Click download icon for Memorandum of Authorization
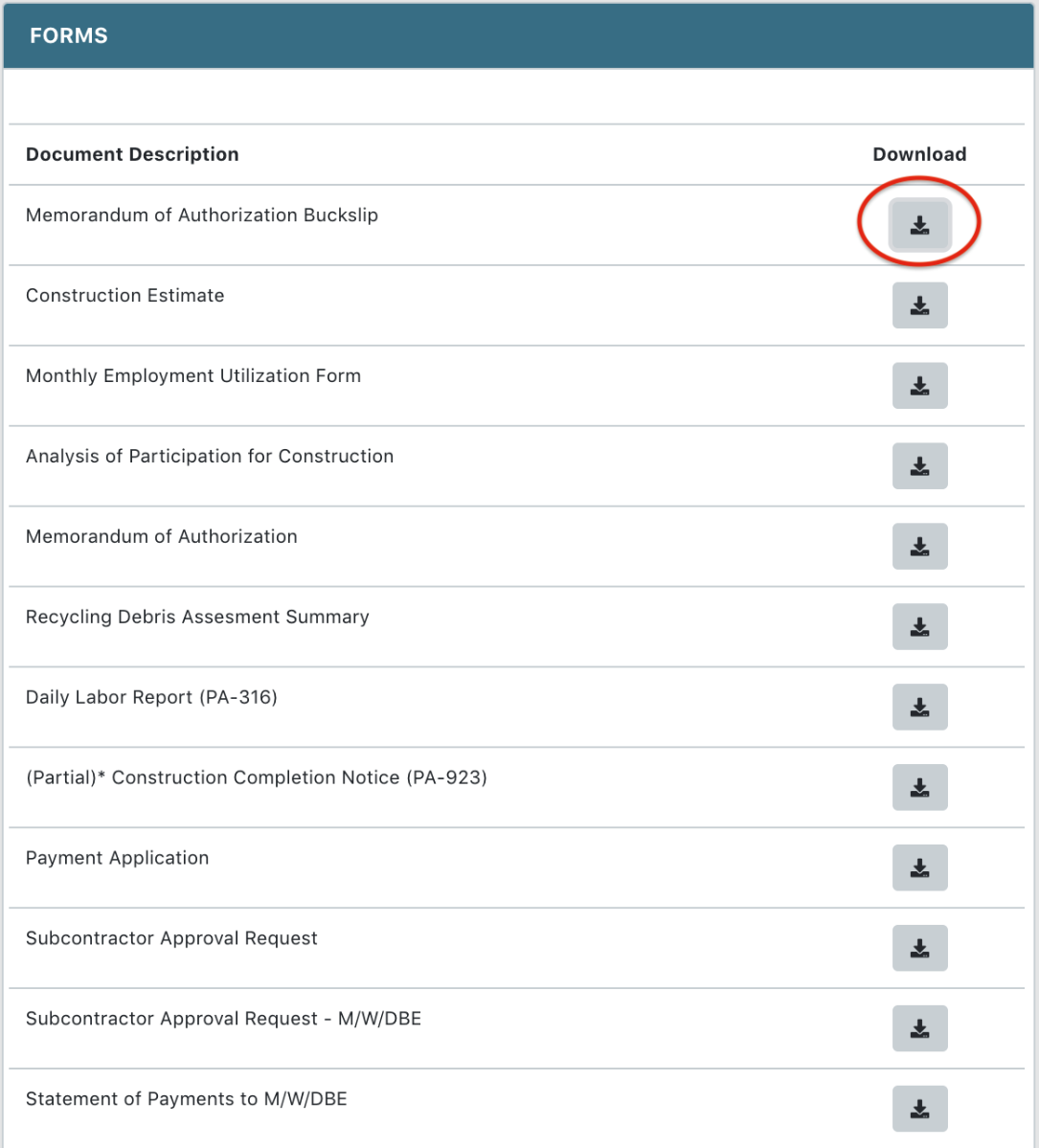The height and width of the screenshot is (1148, 1039). click(x=919, y=547)
